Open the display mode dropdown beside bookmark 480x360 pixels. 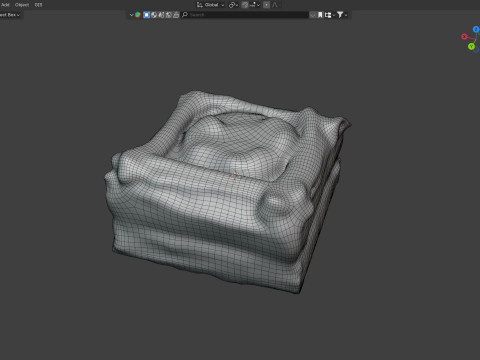tap(329, 15)
